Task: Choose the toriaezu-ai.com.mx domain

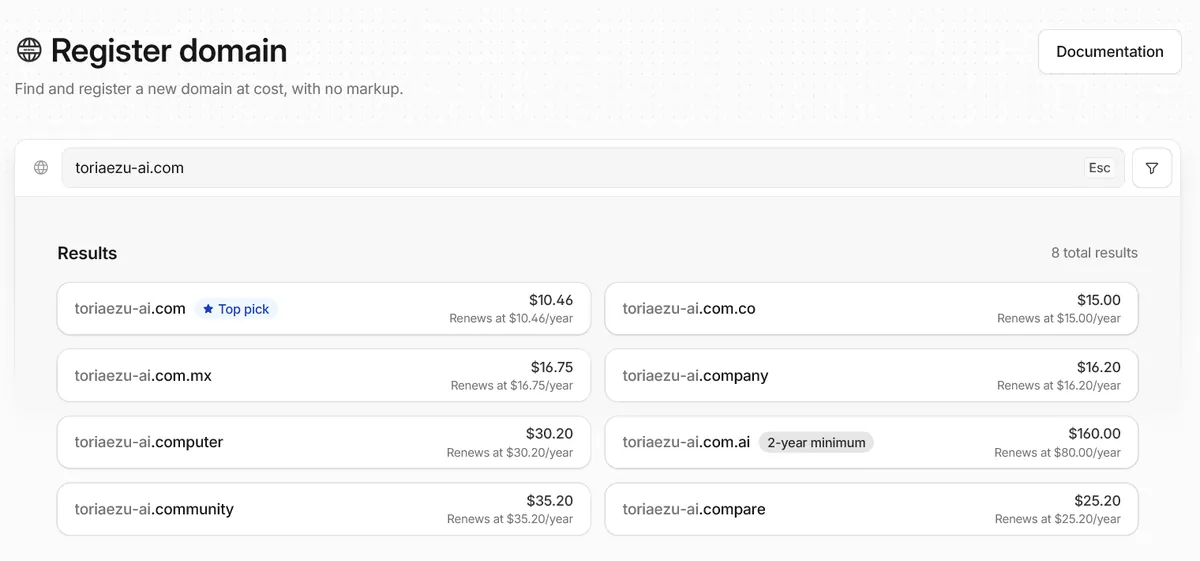Action: click(x=324, y=375)
